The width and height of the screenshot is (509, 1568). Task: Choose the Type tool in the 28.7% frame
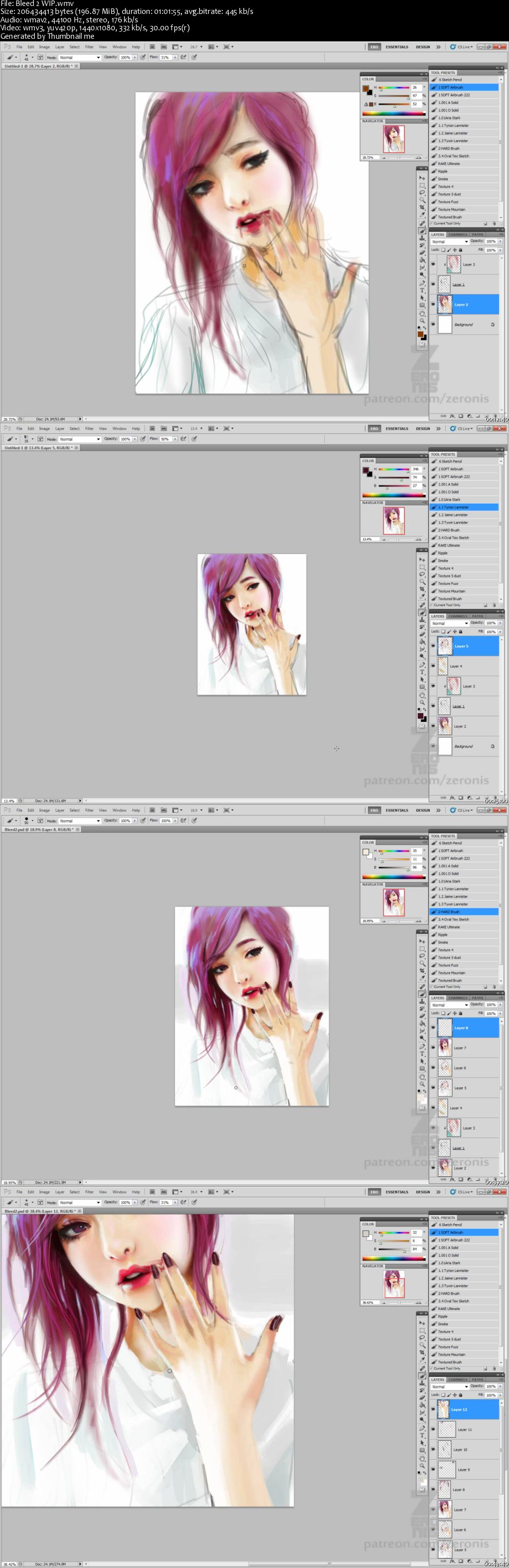click(x=422, y=290)
